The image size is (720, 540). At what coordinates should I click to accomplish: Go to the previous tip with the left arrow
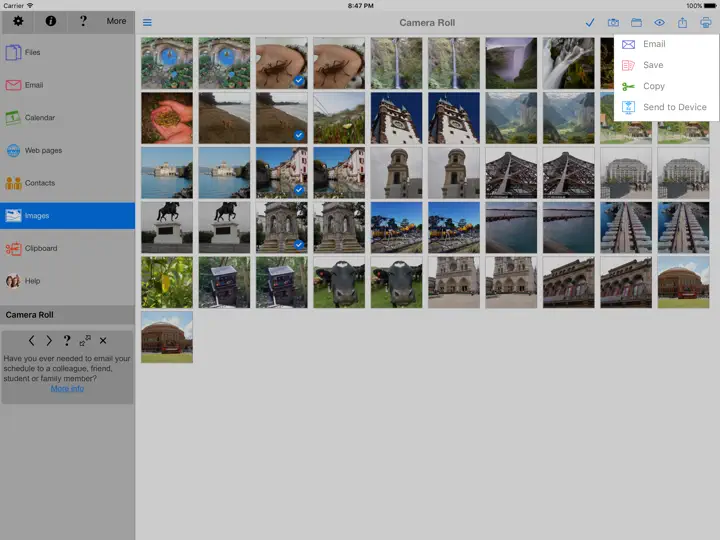pos(31,341)
